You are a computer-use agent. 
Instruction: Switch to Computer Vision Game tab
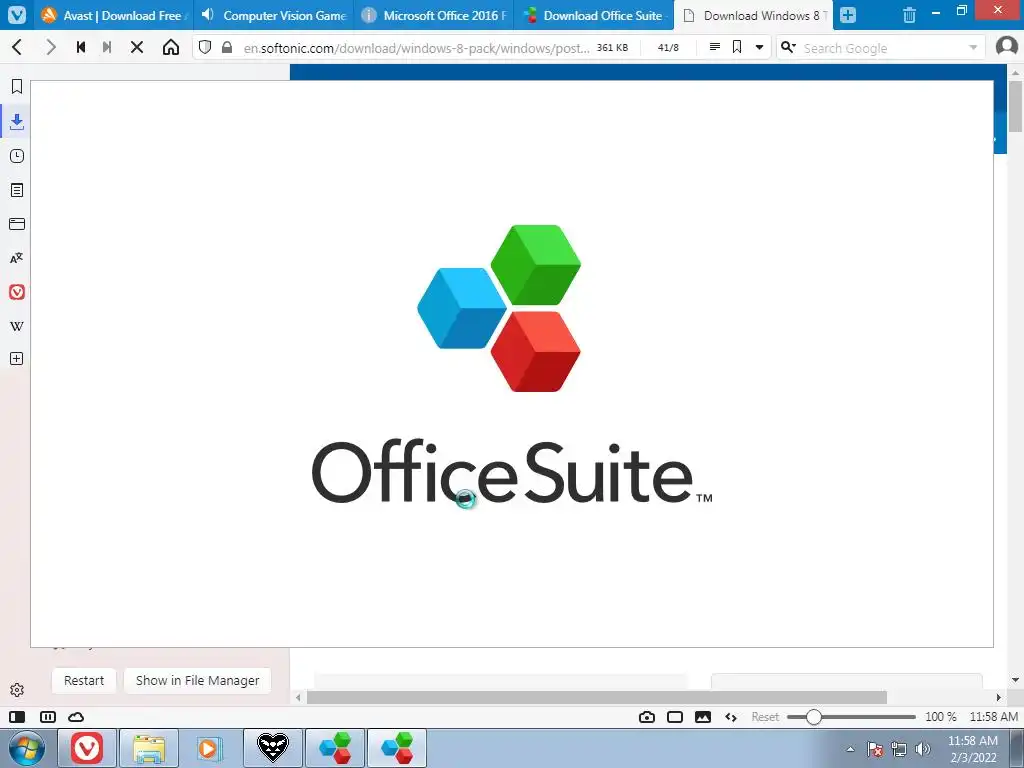tap(274, 15)
